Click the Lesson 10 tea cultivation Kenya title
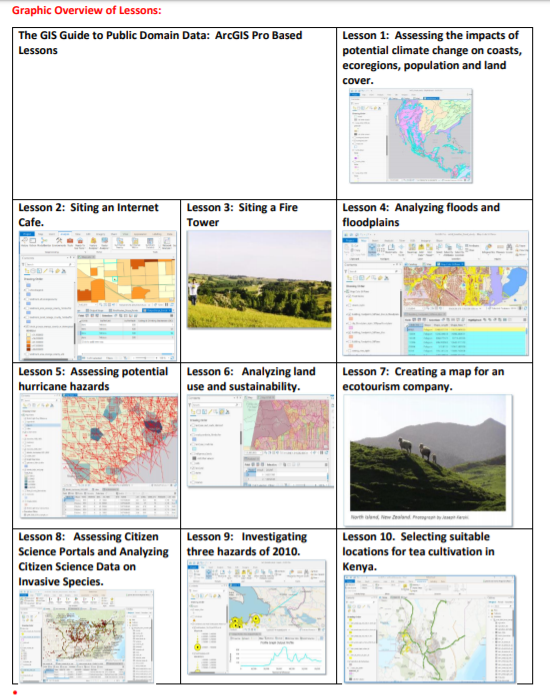This screenshot has width=550, height=698. coord(418,552)
